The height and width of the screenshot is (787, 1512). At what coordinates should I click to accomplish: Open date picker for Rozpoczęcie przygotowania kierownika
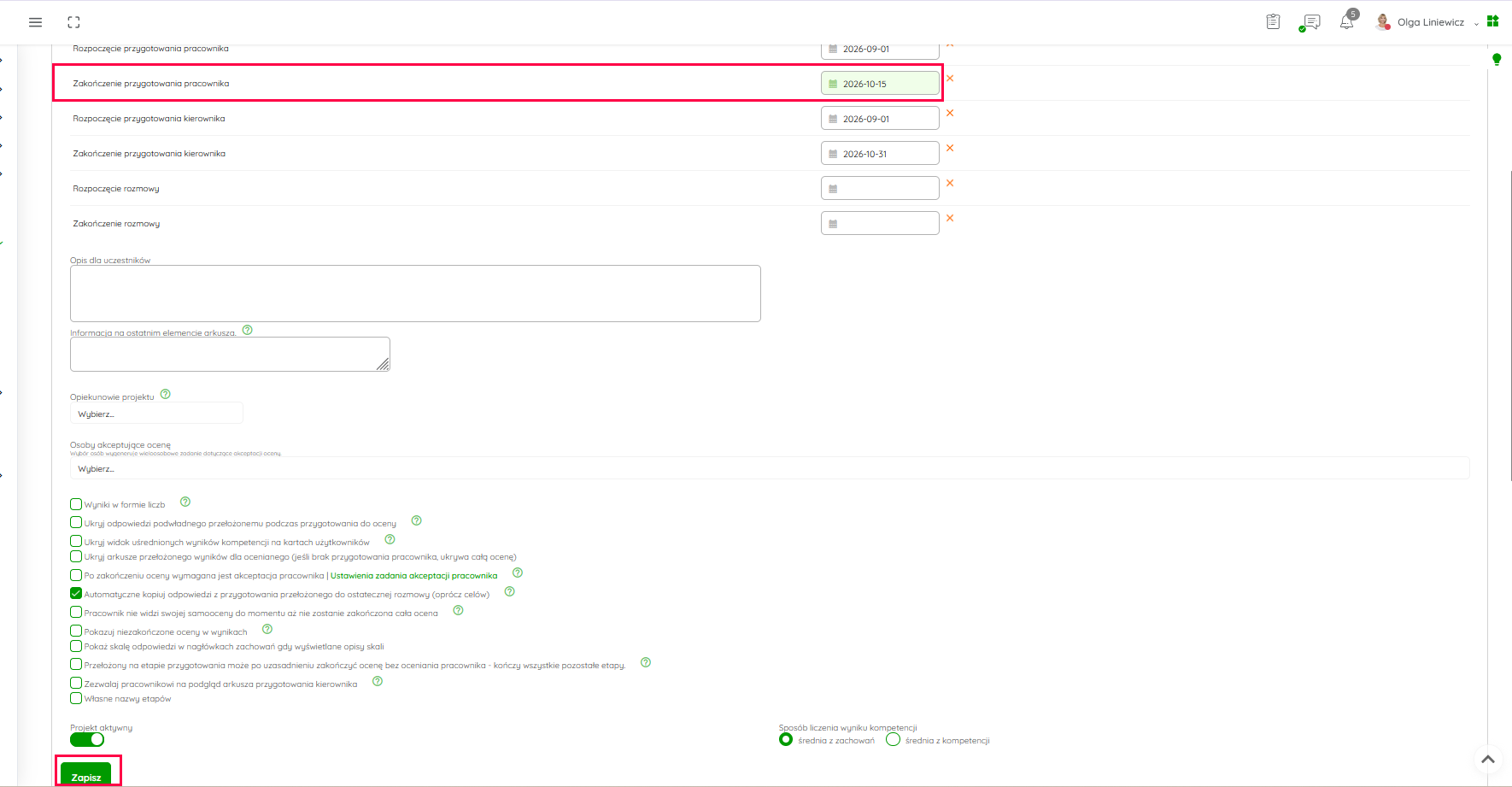(x=880, y=119)
